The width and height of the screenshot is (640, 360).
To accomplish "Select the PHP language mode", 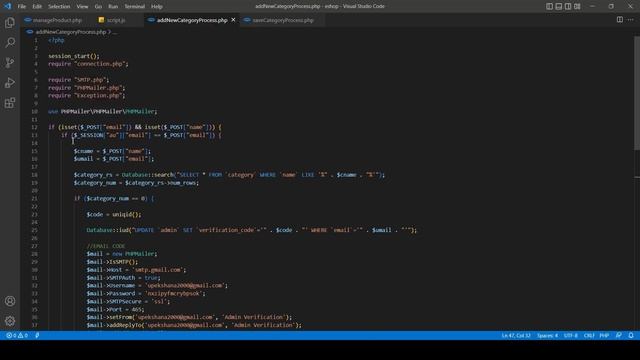I will [604, 336].
